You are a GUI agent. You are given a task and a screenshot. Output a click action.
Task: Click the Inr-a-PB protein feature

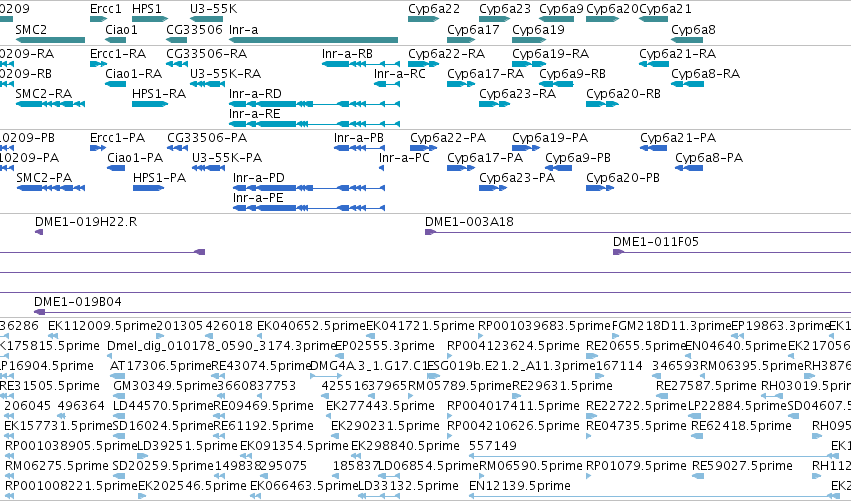pos(359,148)
